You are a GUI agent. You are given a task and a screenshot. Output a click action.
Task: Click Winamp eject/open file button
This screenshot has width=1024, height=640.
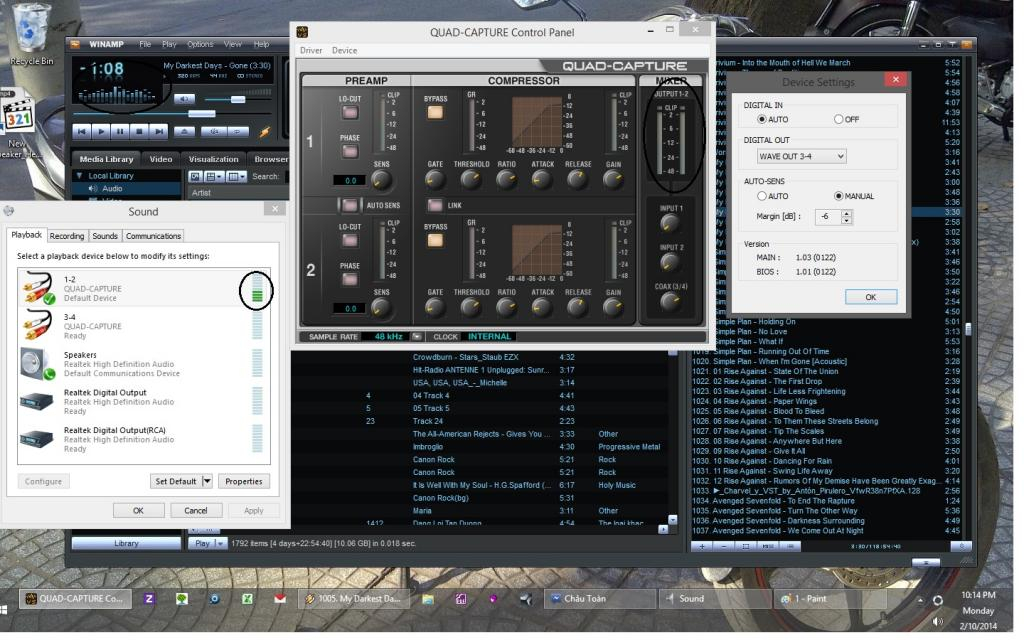184,131
